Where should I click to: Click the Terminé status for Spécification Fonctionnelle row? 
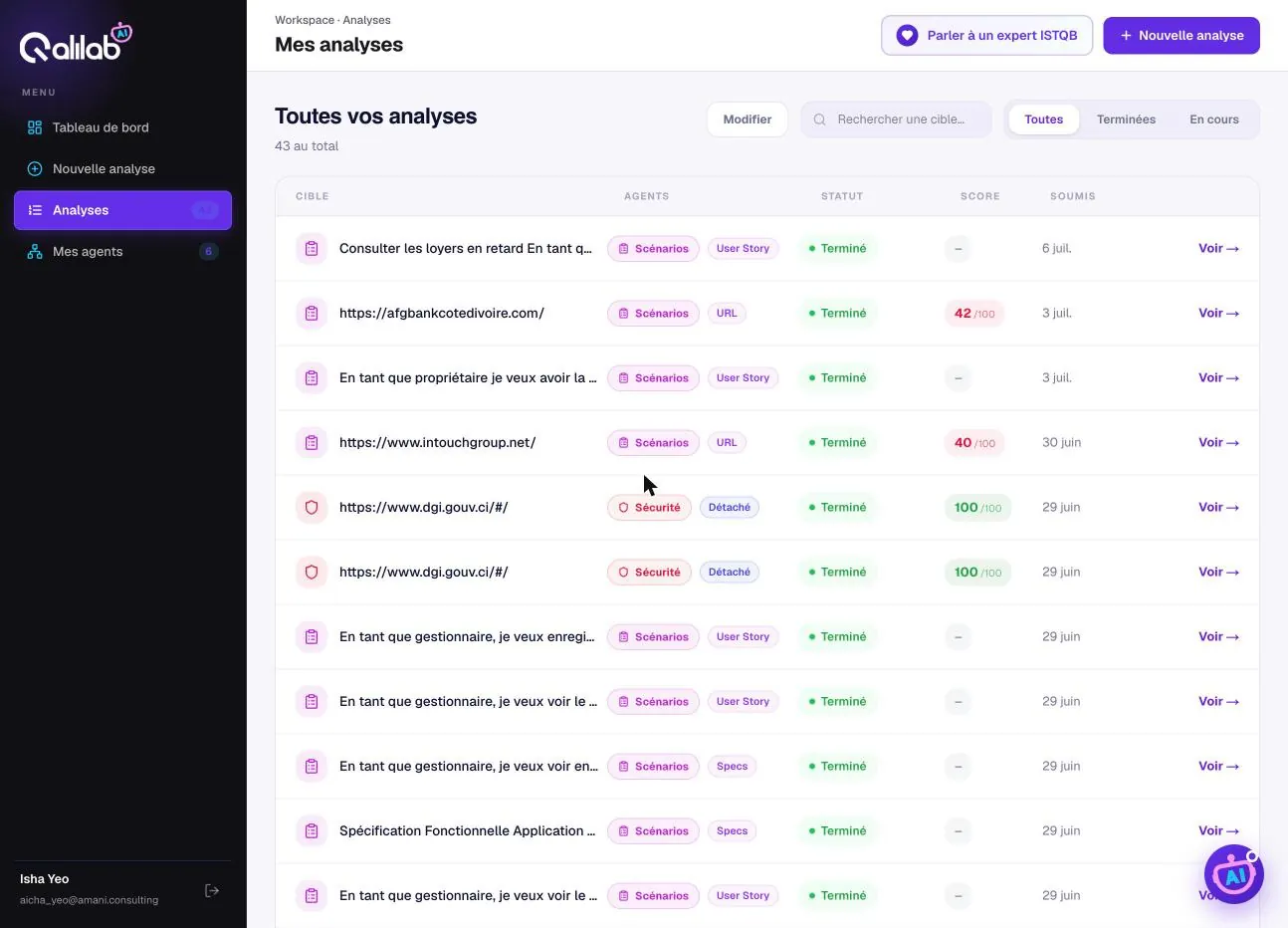coord(837,831)
